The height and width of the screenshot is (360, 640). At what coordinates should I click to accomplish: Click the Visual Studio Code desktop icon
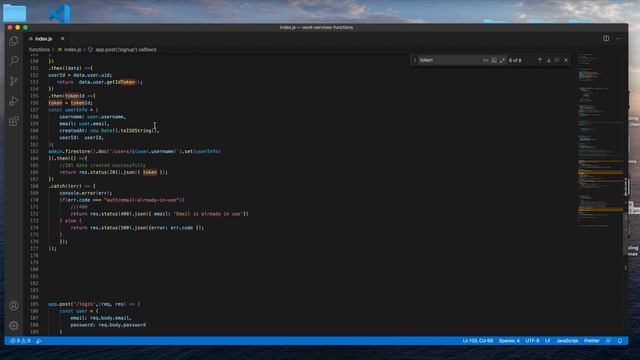click(60, 13)
